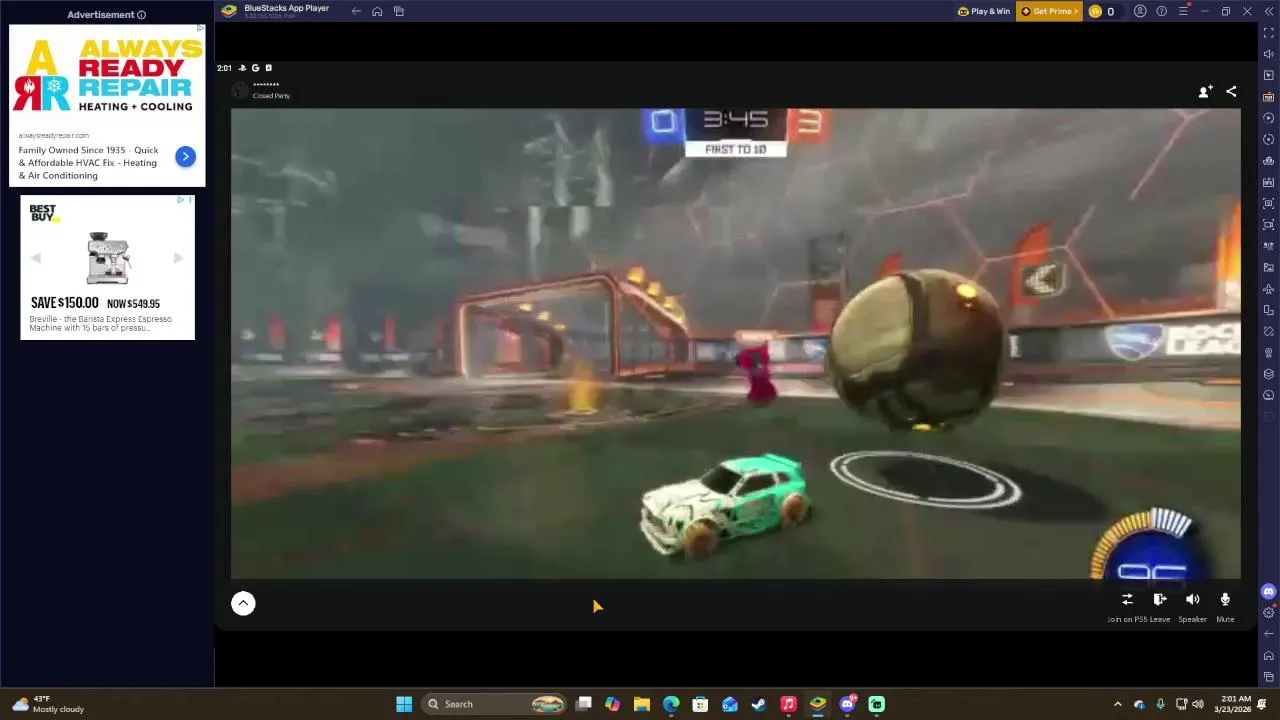This screenshot has width=1280, height=720.
Task: Open Discord from the taskbar
Action: click(847, 704)
